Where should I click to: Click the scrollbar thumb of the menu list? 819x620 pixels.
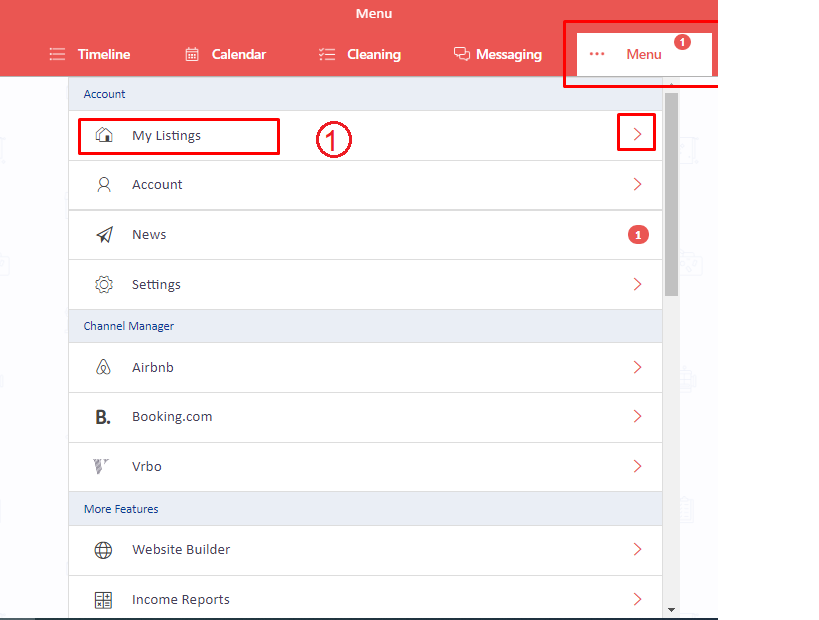(x=672, y=194)
